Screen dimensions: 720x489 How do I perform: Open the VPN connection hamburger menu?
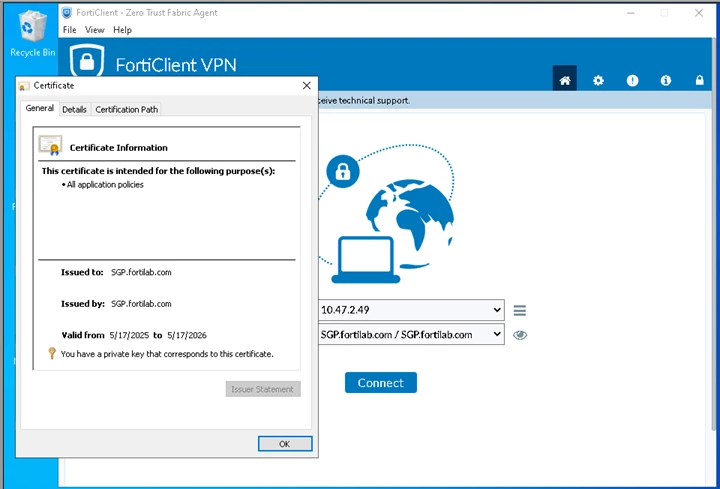click(519, 311)
